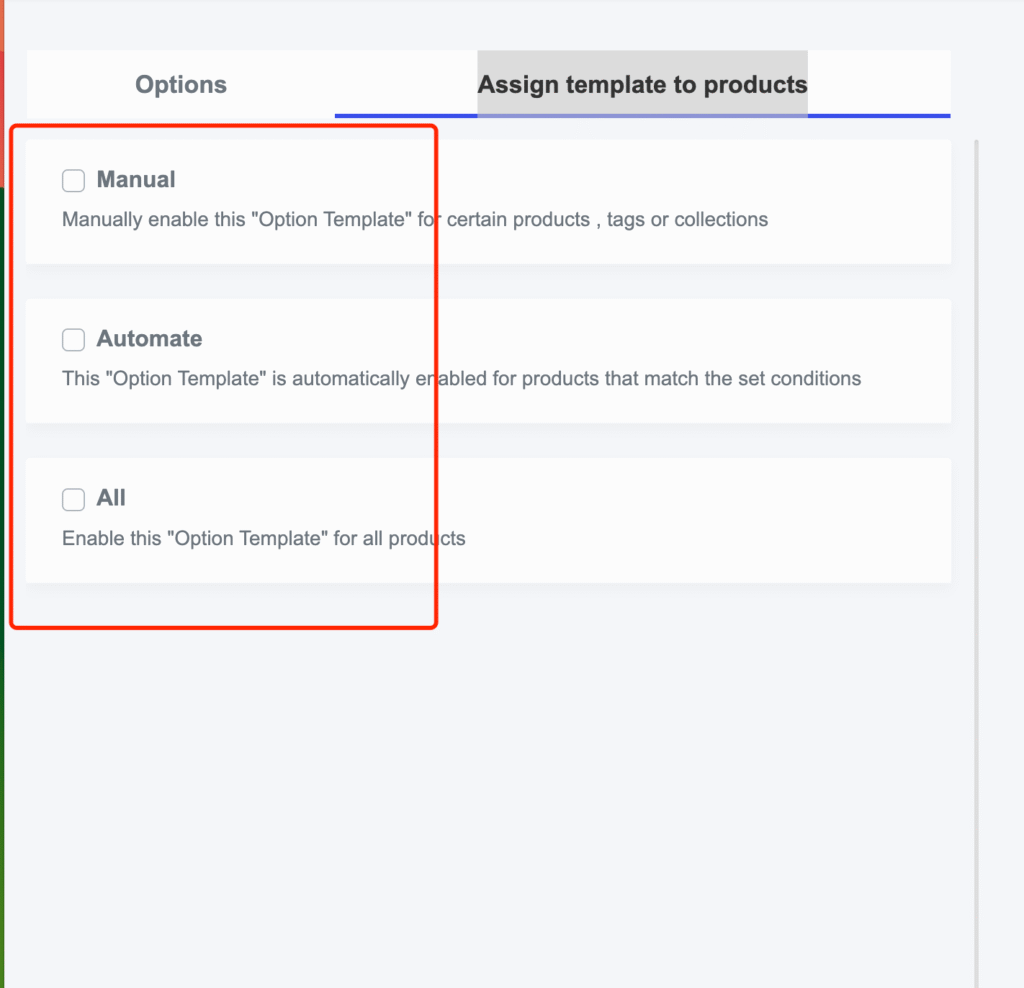
Task: Tick the Automate checkbox
Action: tap(73, 340)
